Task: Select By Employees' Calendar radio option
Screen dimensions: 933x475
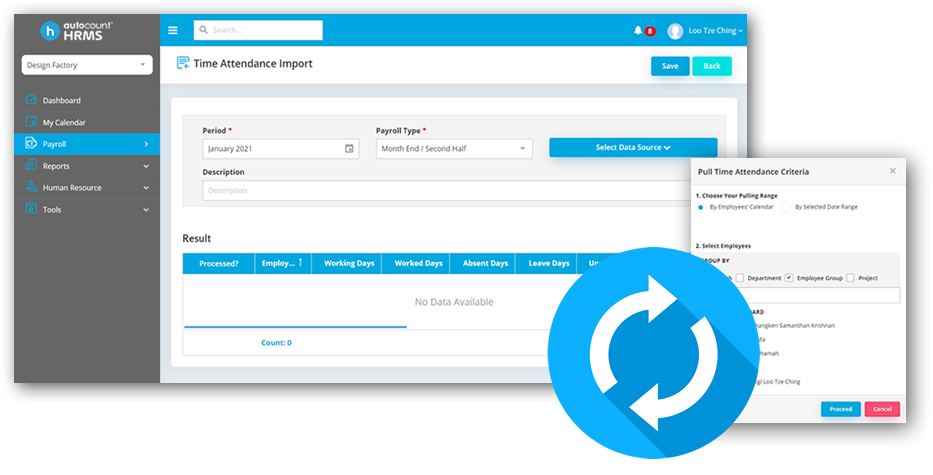Action: pyautogui.click(x=700, y=207)
